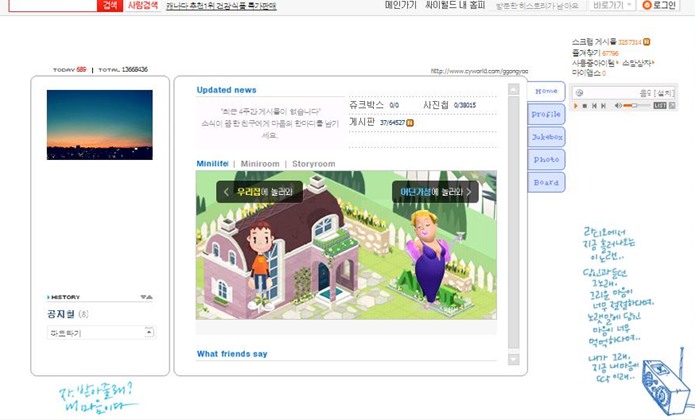The width and height of the screenshot is (695, 420).
Task: Go to 메인가기 main page
Action: 401,5
